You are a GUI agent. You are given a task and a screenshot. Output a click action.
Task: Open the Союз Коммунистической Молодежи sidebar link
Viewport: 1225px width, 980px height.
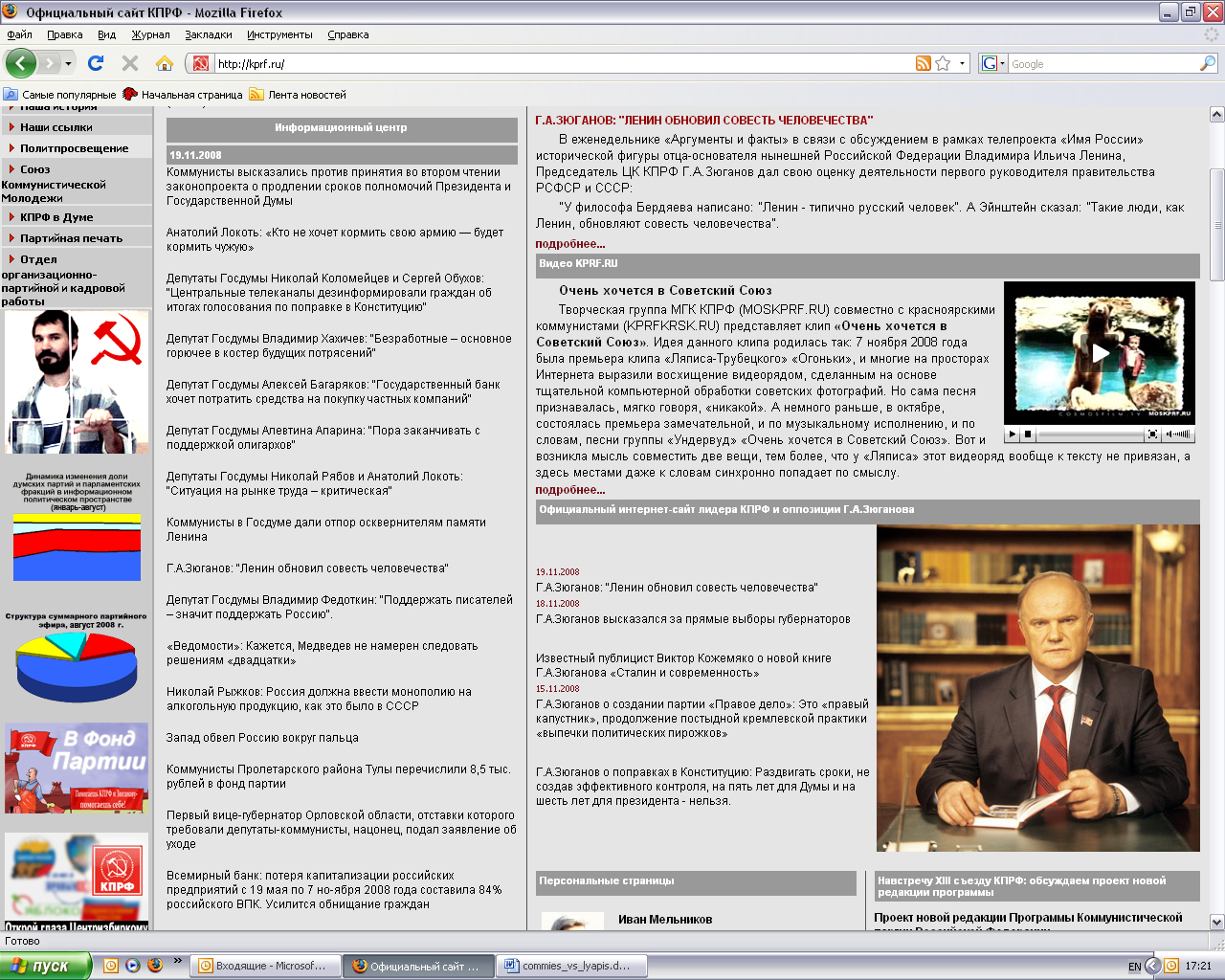click(x=54, y=183)
